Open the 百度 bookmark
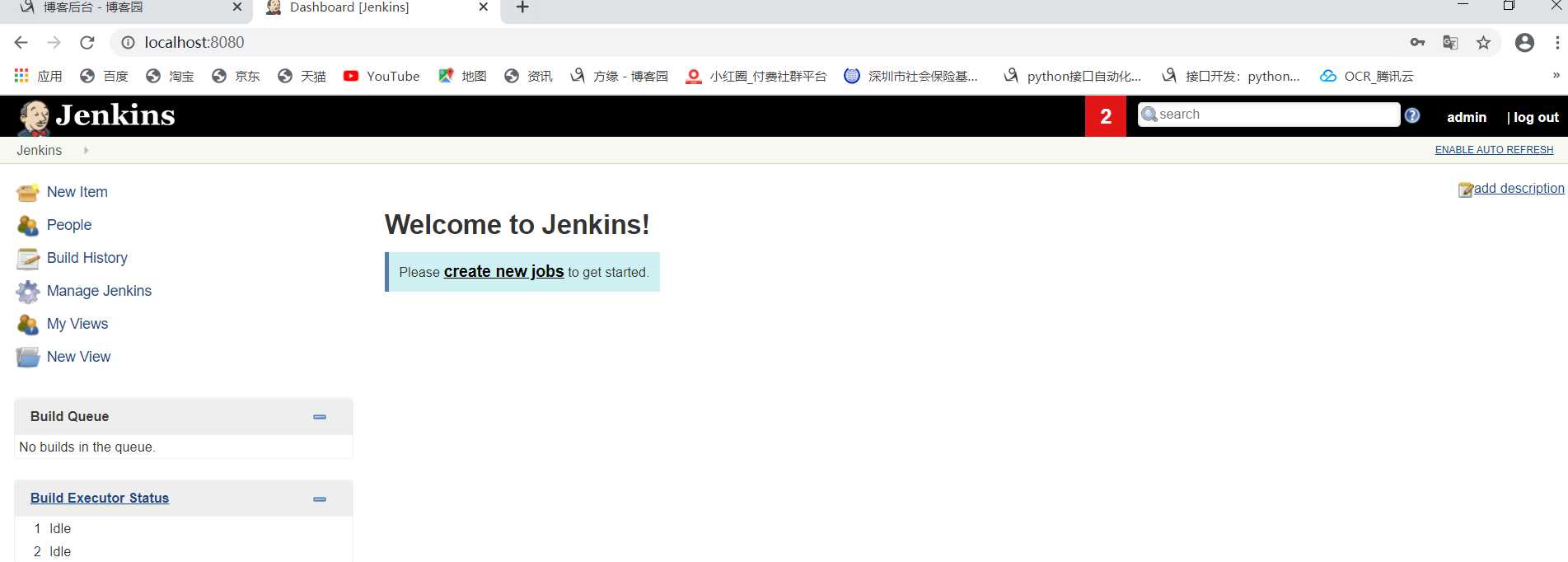1568x562 pixels. point(104,76)
